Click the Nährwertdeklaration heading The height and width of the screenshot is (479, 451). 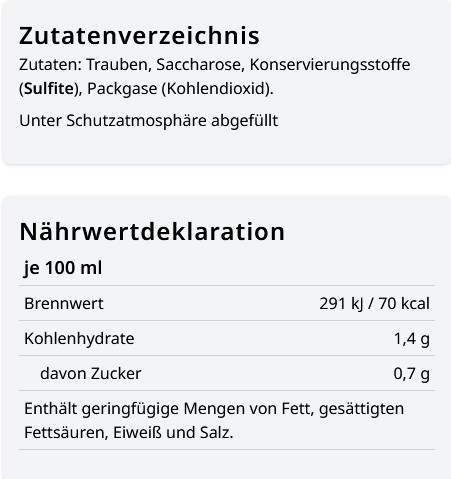152,231
